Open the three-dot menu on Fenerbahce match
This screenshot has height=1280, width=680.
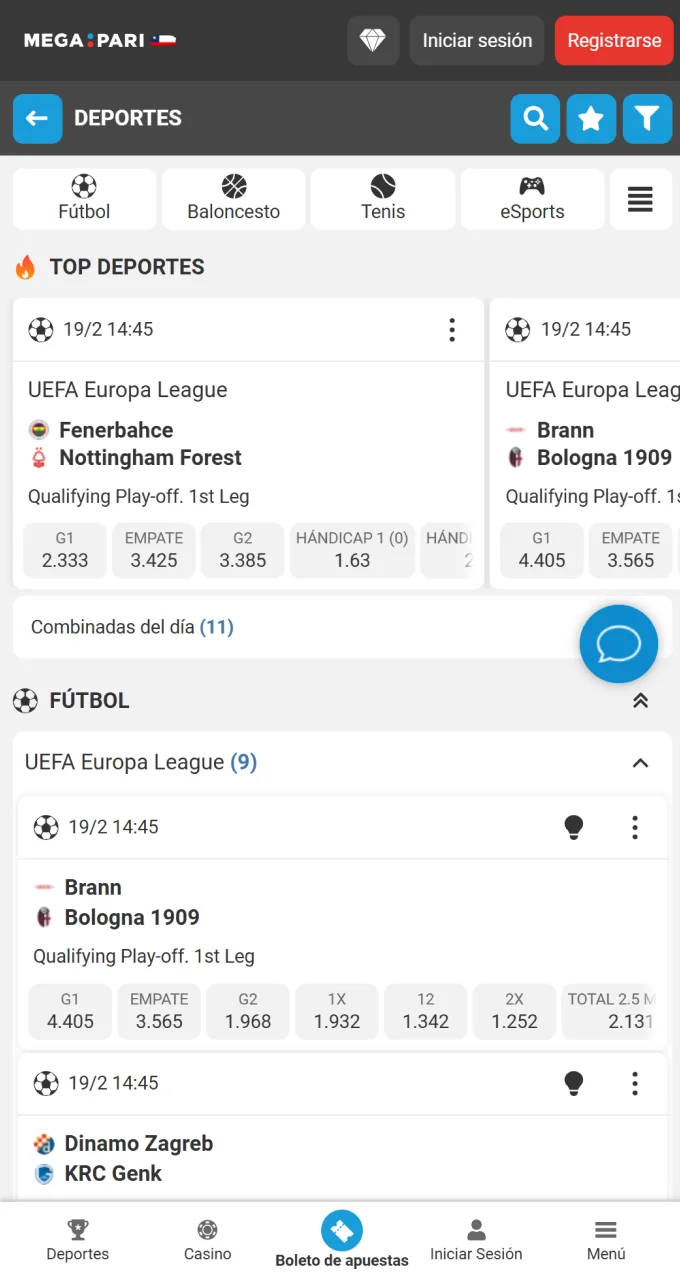tap(452, 329)
